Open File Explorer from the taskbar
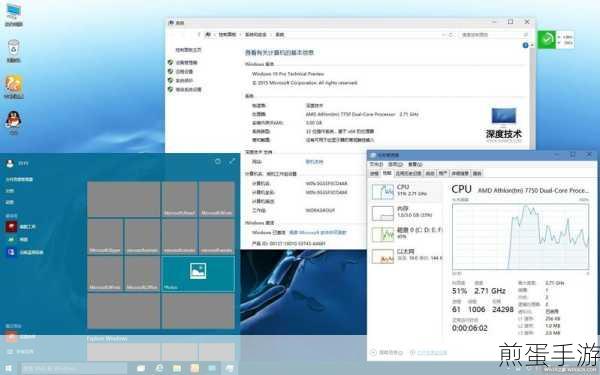Viewport: 600px width, 375px height. [177, 368]
